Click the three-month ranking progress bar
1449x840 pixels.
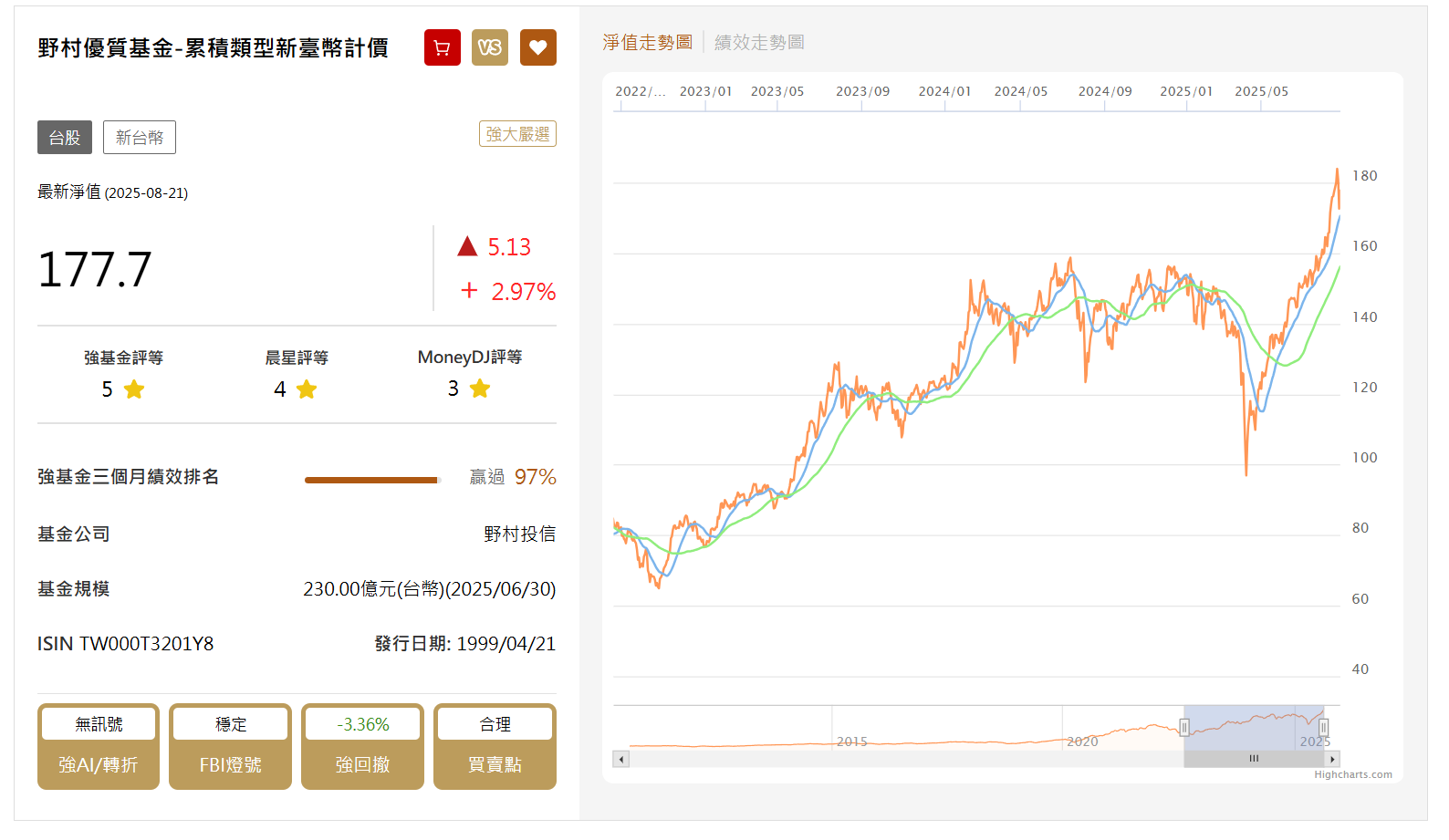pyautogui.click(x=372, y=480)
